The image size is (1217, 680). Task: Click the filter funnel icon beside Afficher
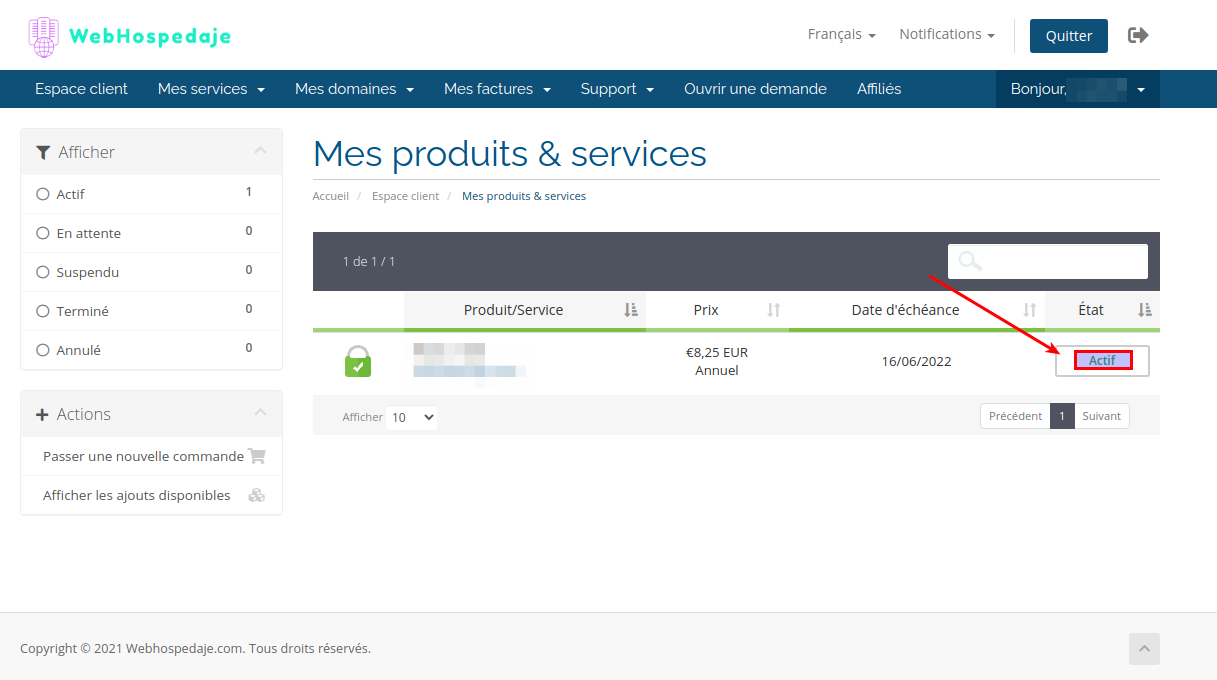tap(43, 152)
